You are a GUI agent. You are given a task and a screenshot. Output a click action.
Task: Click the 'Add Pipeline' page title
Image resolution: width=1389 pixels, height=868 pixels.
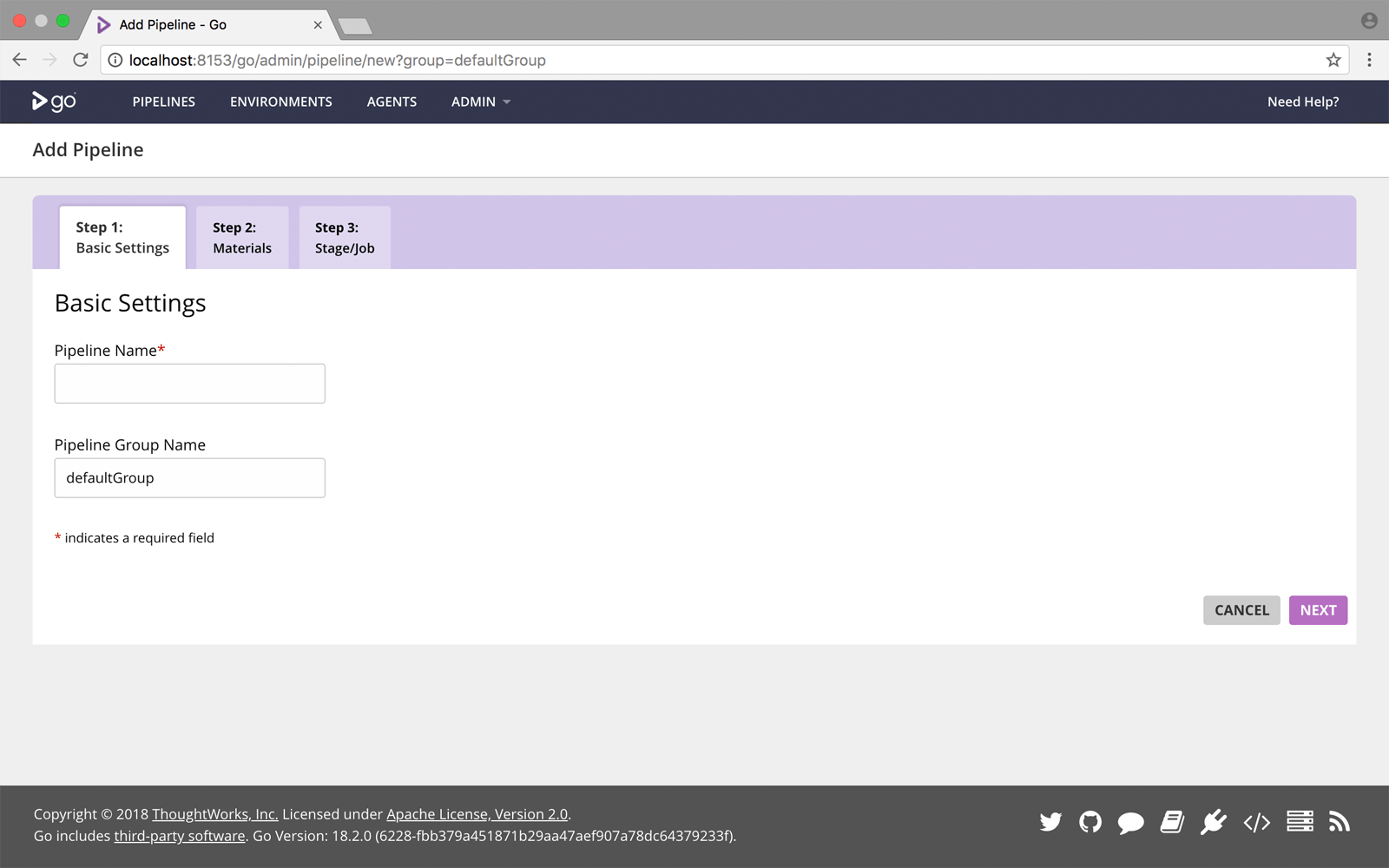click(88, 149)
